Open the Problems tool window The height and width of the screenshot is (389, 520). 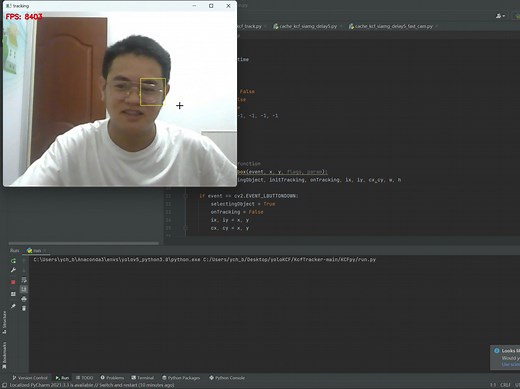(x=112, y=378)
